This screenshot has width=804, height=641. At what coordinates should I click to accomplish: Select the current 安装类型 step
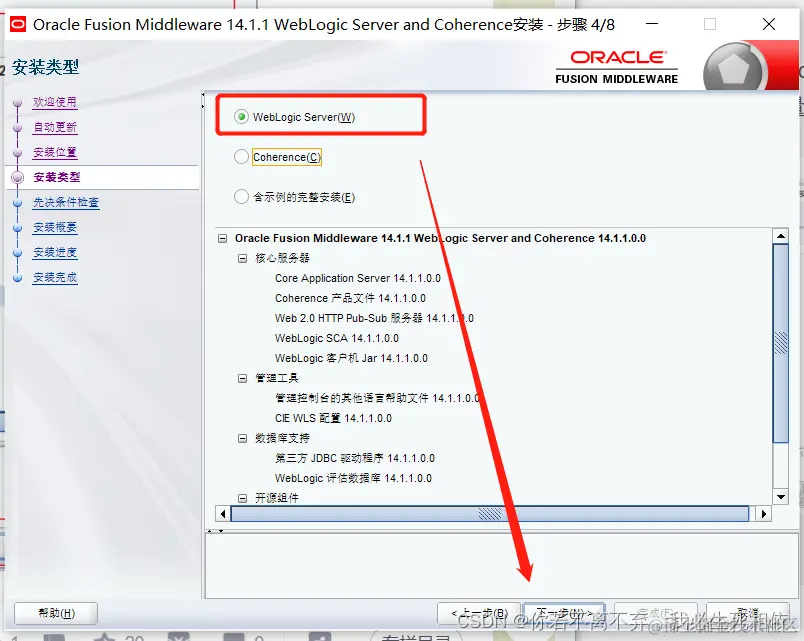tap(57, 177)
